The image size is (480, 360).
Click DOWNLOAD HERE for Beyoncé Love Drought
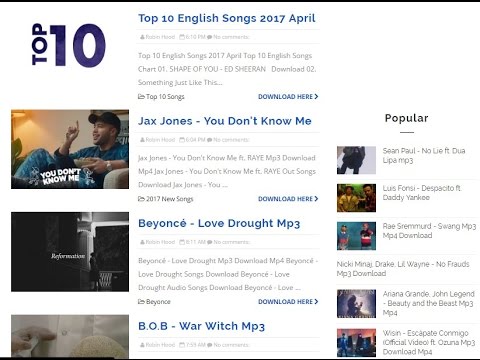288,302
